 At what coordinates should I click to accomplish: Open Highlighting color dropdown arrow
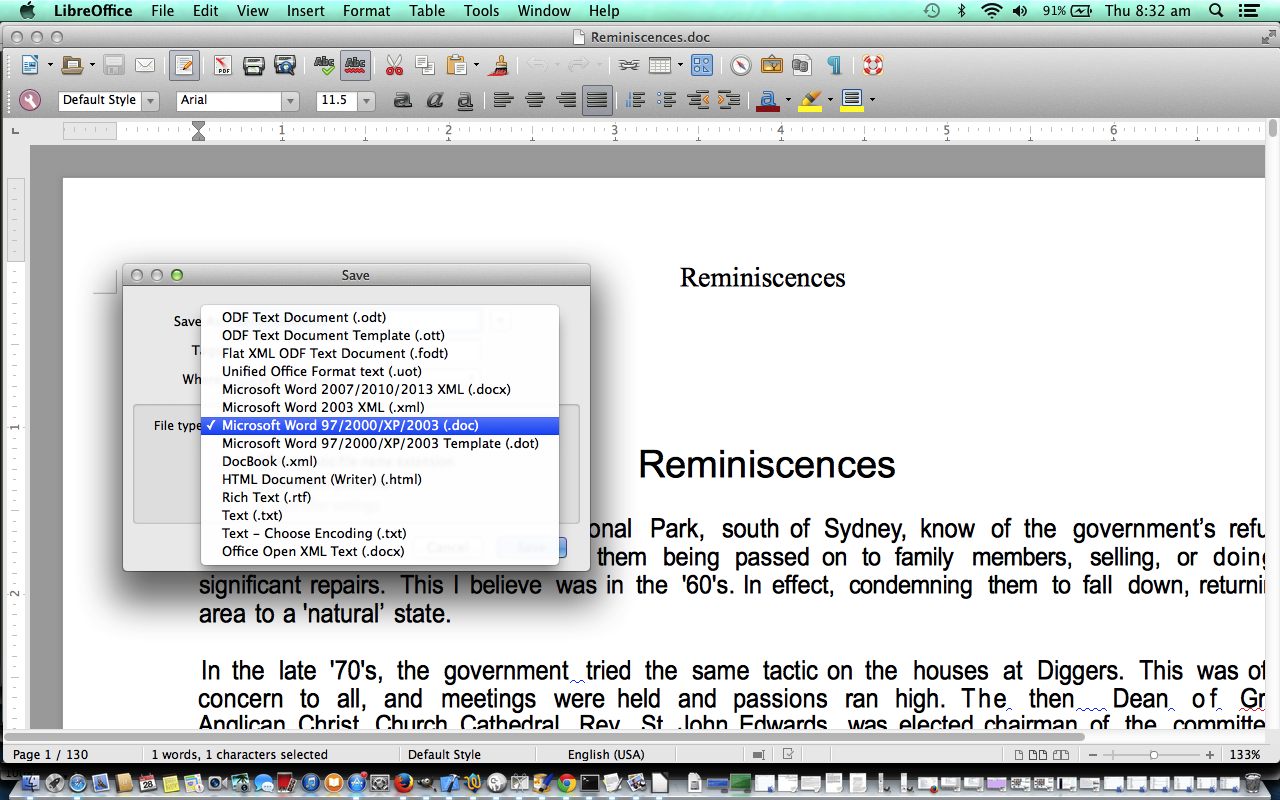[830, 100]
